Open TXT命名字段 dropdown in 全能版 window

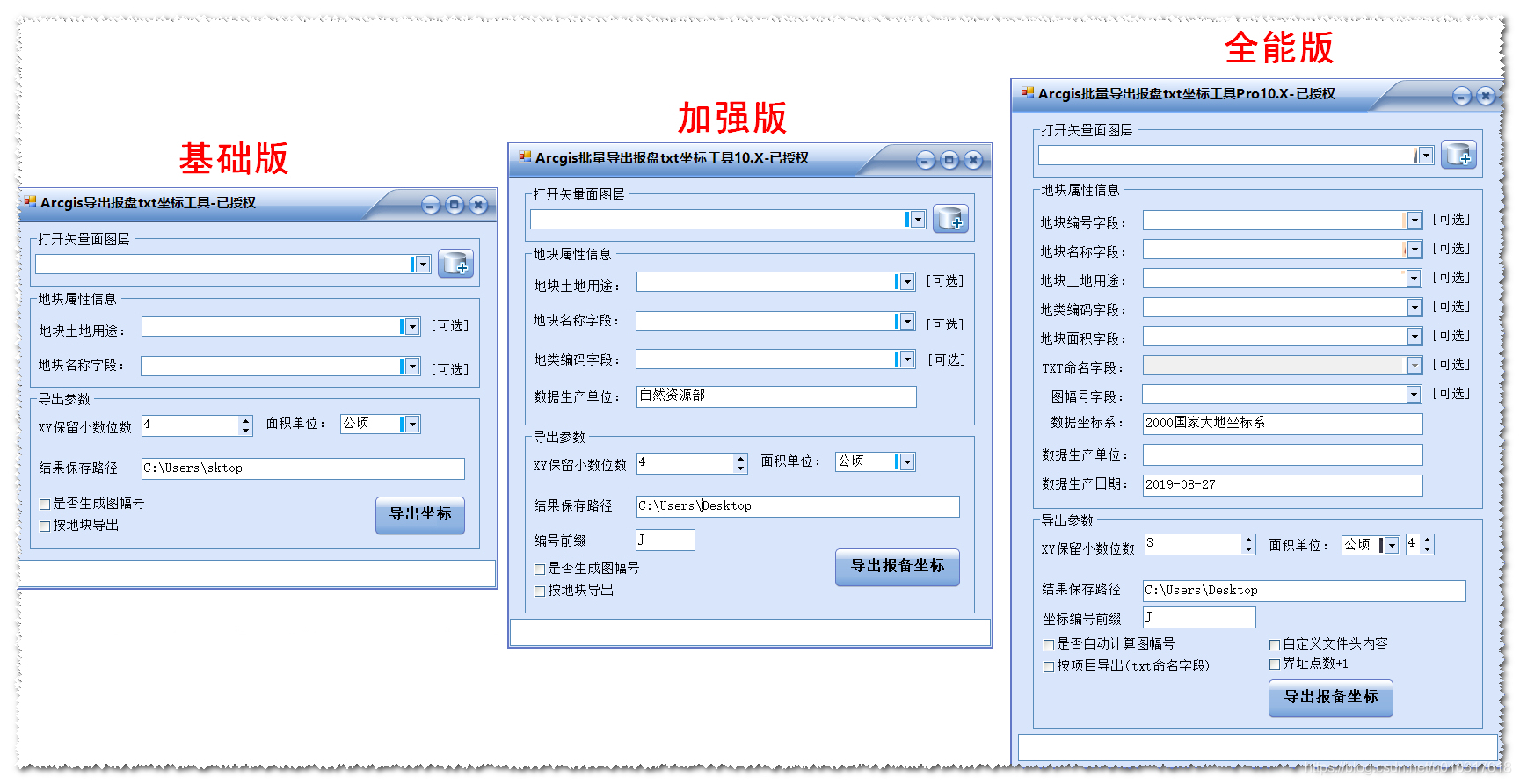pyautogui.click(x=1415, y=366)
